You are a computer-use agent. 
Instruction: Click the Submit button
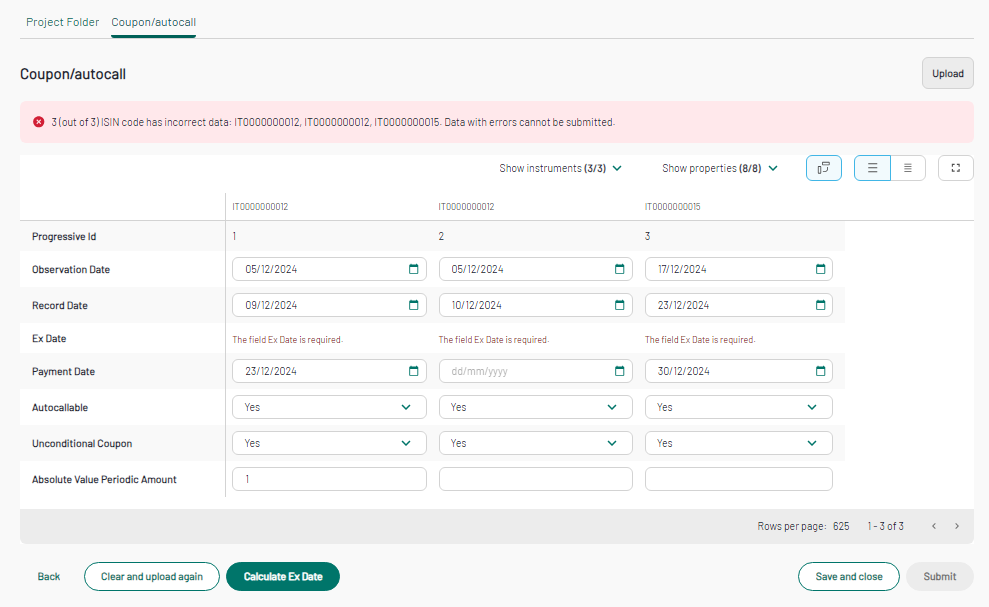pos(940,577)
